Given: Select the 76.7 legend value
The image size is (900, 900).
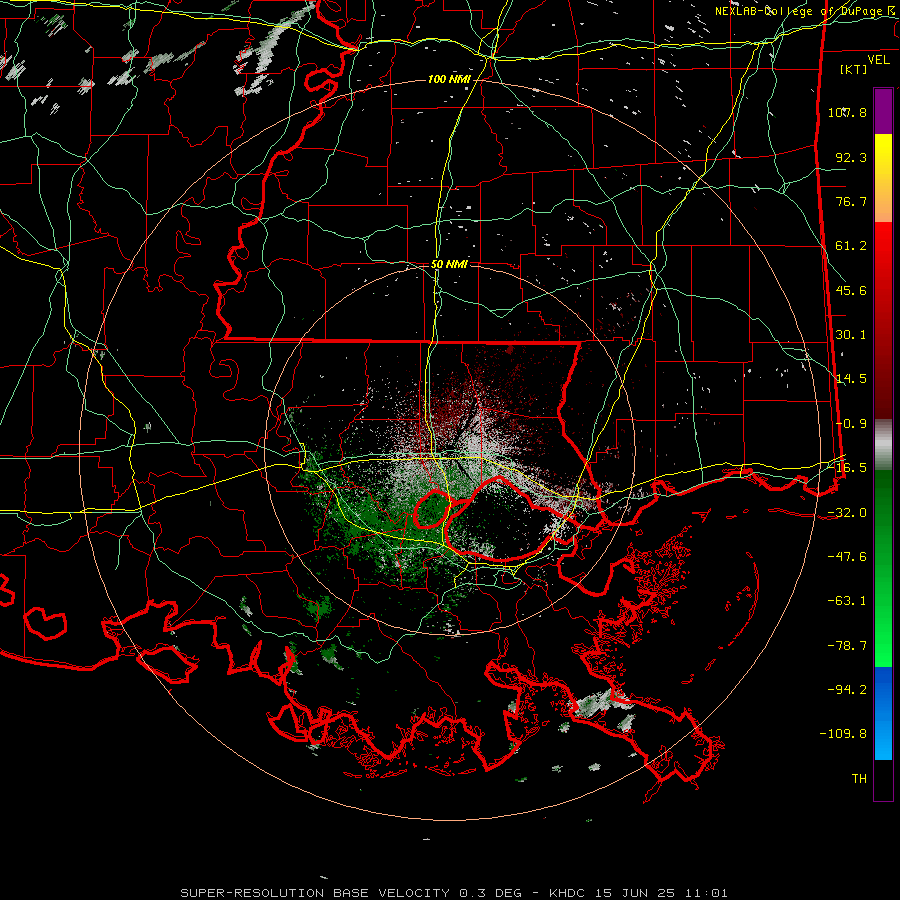Looking at the screenshot, I should pos(851,201).
